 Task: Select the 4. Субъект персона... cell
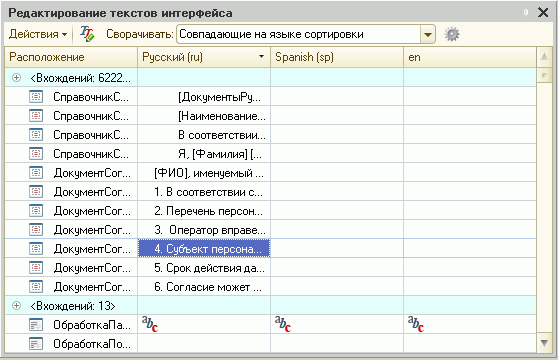pyautogui.click(x=204, y=249)
